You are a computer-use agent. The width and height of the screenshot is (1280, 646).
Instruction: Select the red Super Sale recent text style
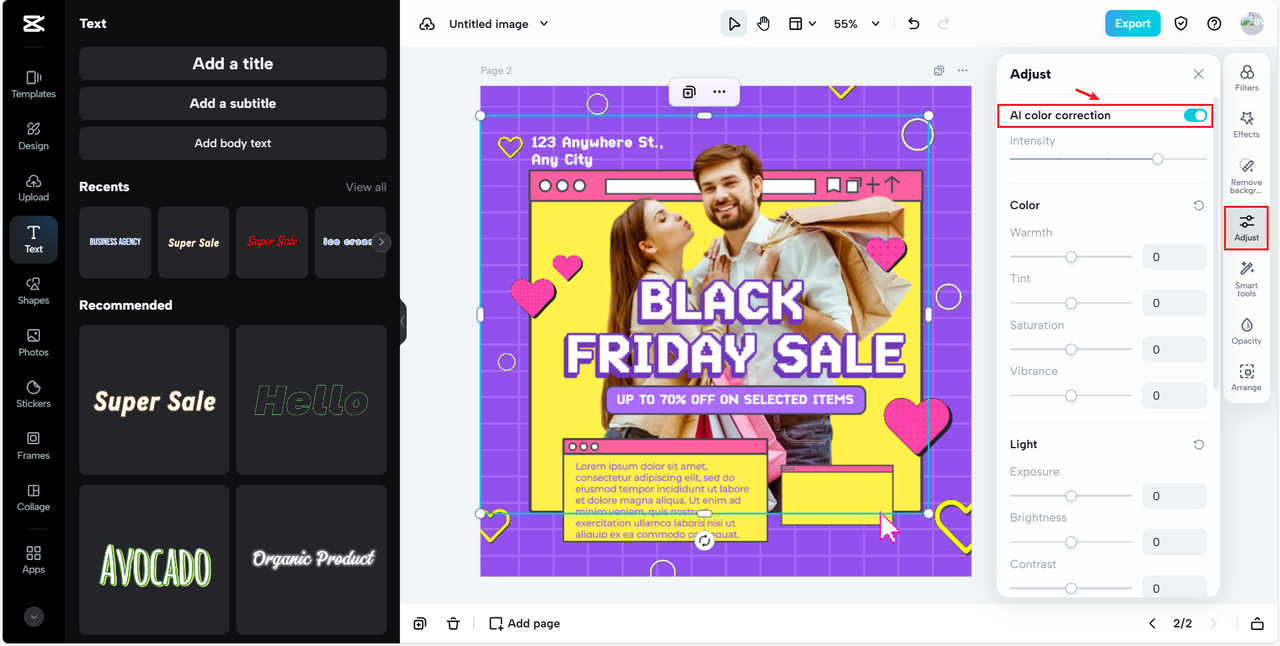coord(272,242)
